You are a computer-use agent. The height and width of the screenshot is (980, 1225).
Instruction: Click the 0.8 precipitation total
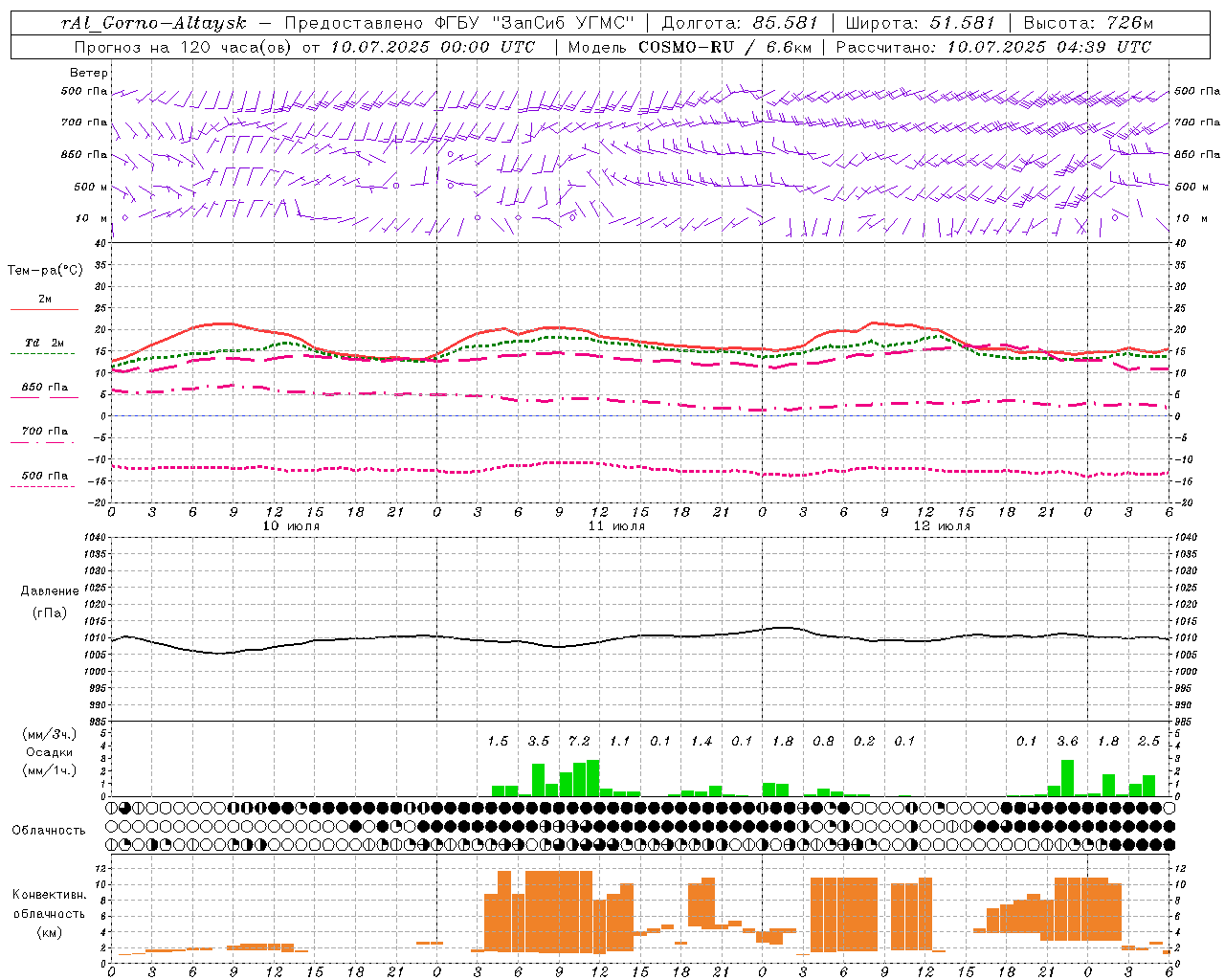tap(823, 742)
